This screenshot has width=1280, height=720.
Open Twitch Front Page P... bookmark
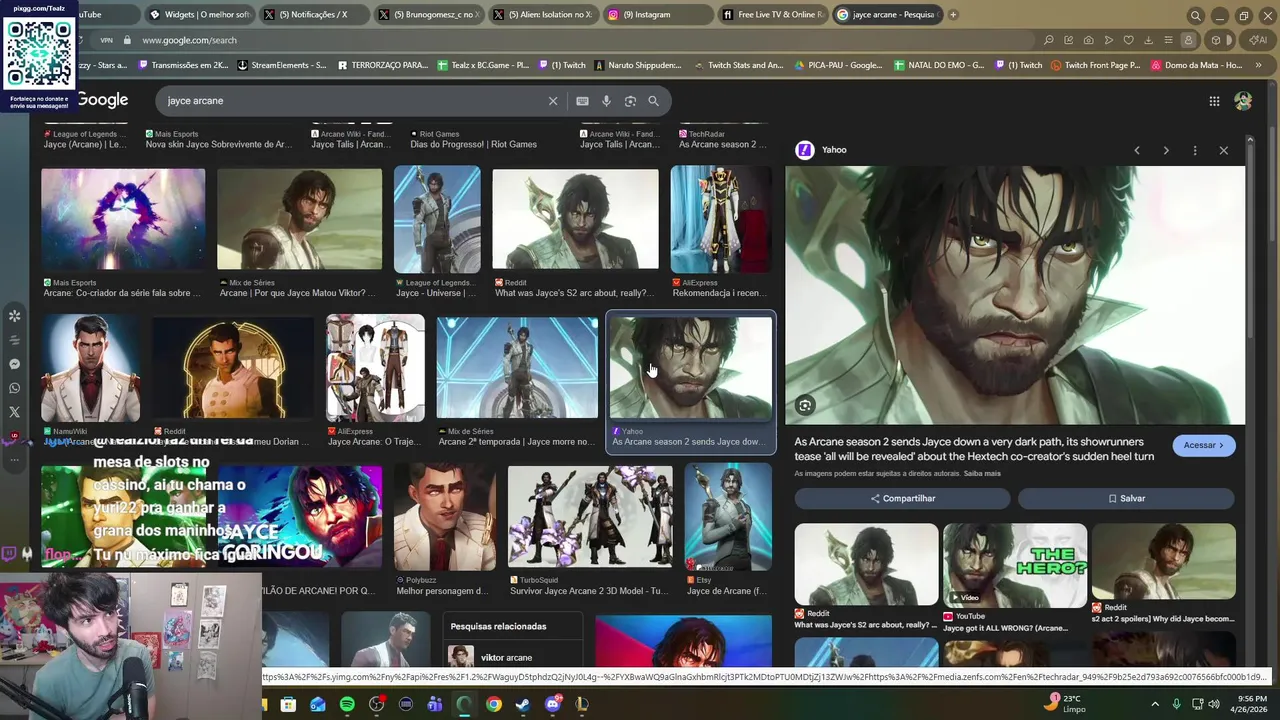click(1095, 65)
